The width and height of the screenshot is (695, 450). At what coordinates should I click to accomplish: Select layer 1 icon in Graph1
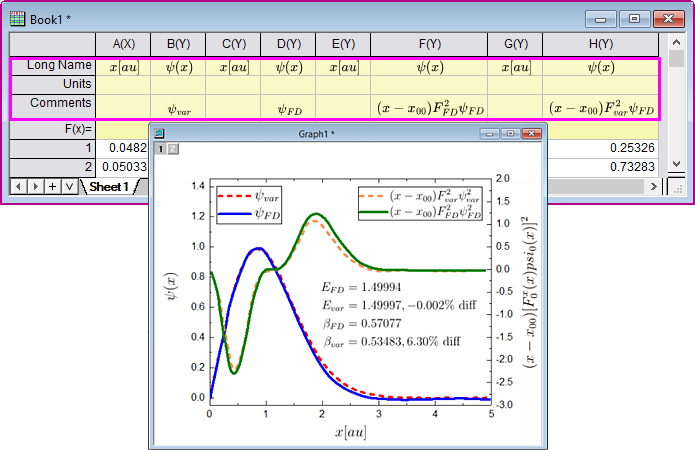tap(160, 149)
